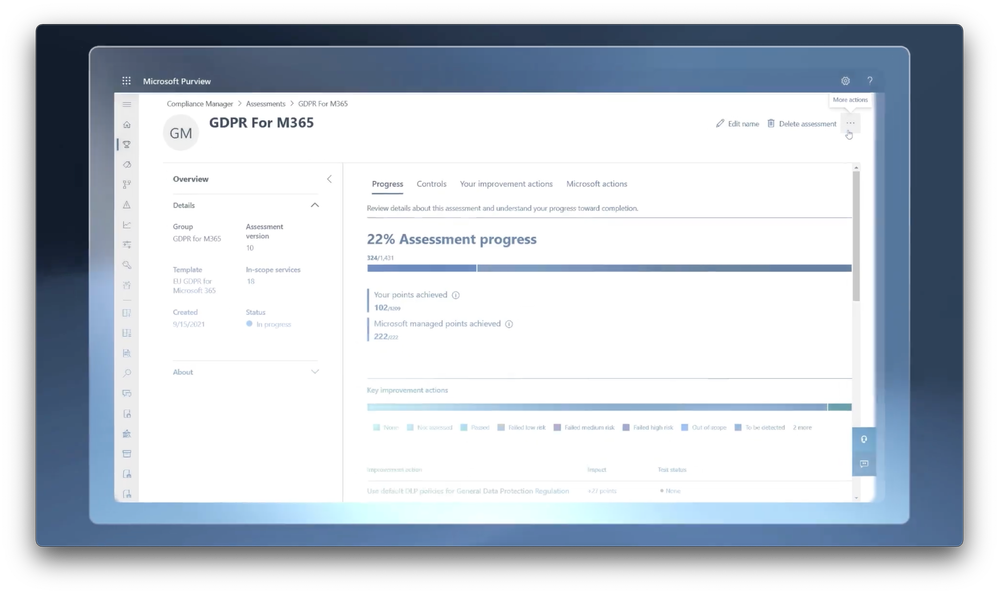
Task: Go to Home in the sidebar
Action: (x=127, y=125)
